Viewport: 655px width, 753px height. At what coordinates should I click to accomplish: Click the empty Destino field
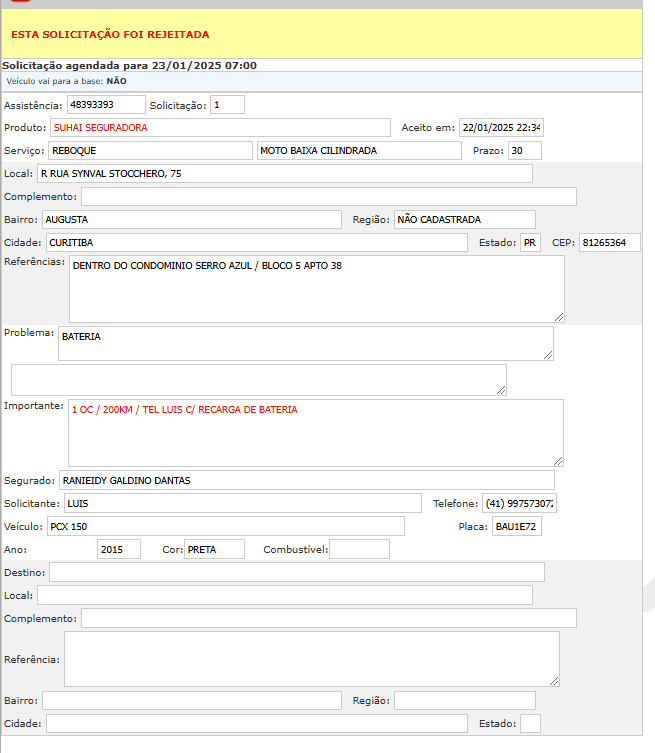pyautogui.click(x=296, y=572)
